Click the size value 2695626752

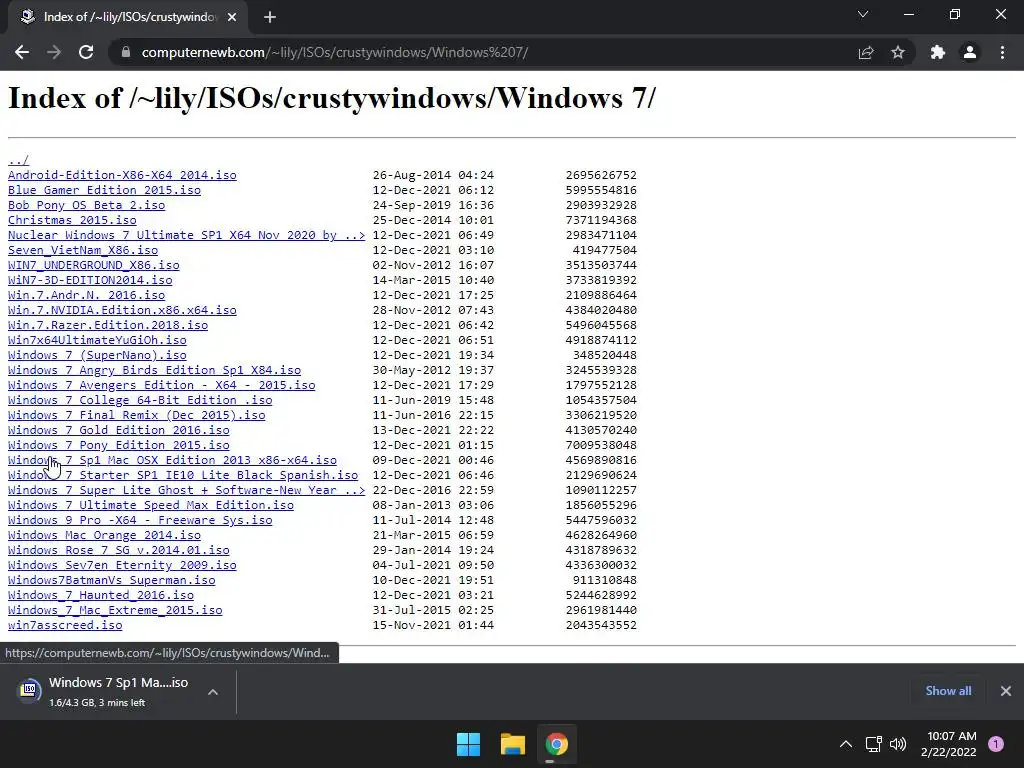[601, 175]
